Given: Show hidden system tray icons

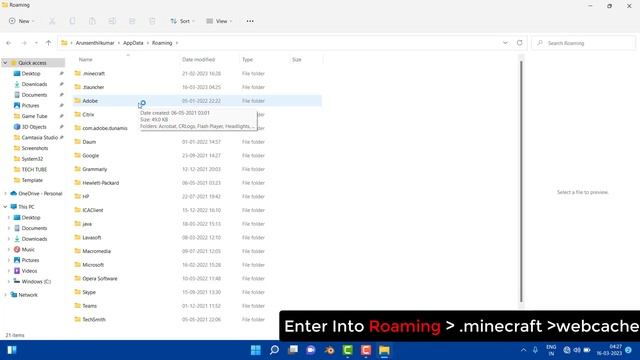Looking at the screenshot, I should point(523,350).
